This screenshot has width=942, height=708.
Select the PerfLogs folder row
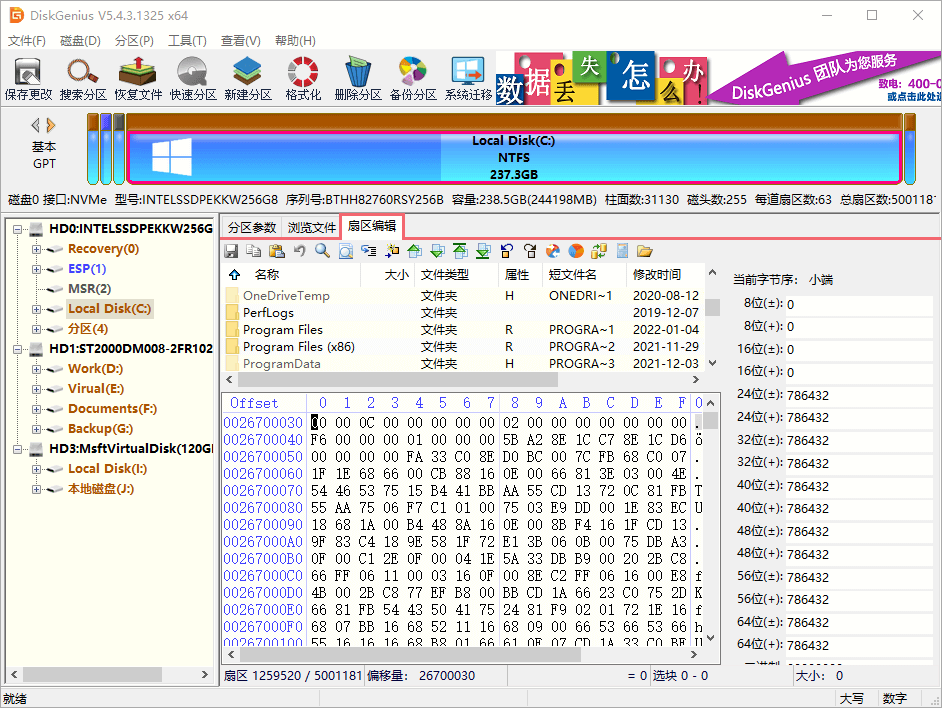click(x=464, y=313)
